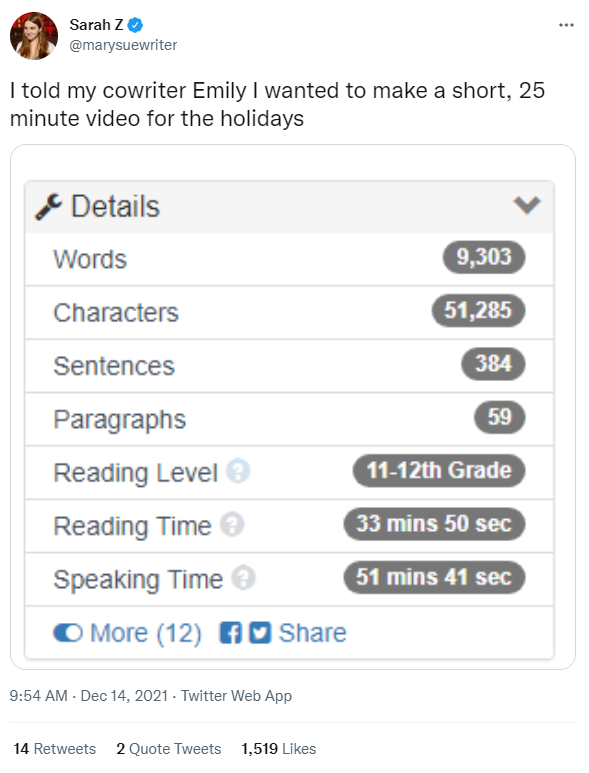Toggle the More (12) switch

pos(68,632)
